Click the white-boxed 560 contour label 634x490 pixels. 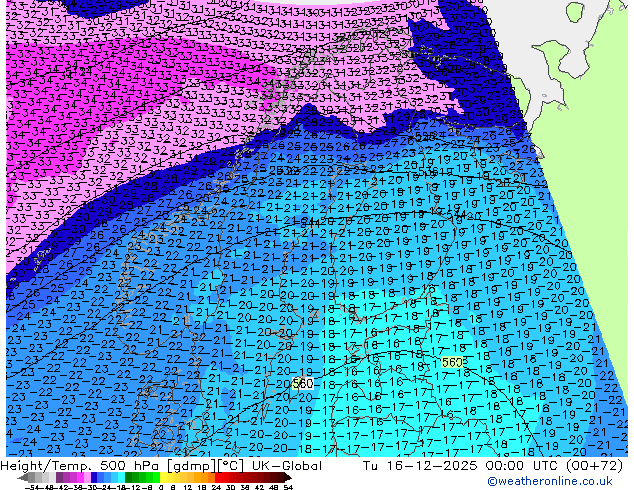(x=303, y=383)
